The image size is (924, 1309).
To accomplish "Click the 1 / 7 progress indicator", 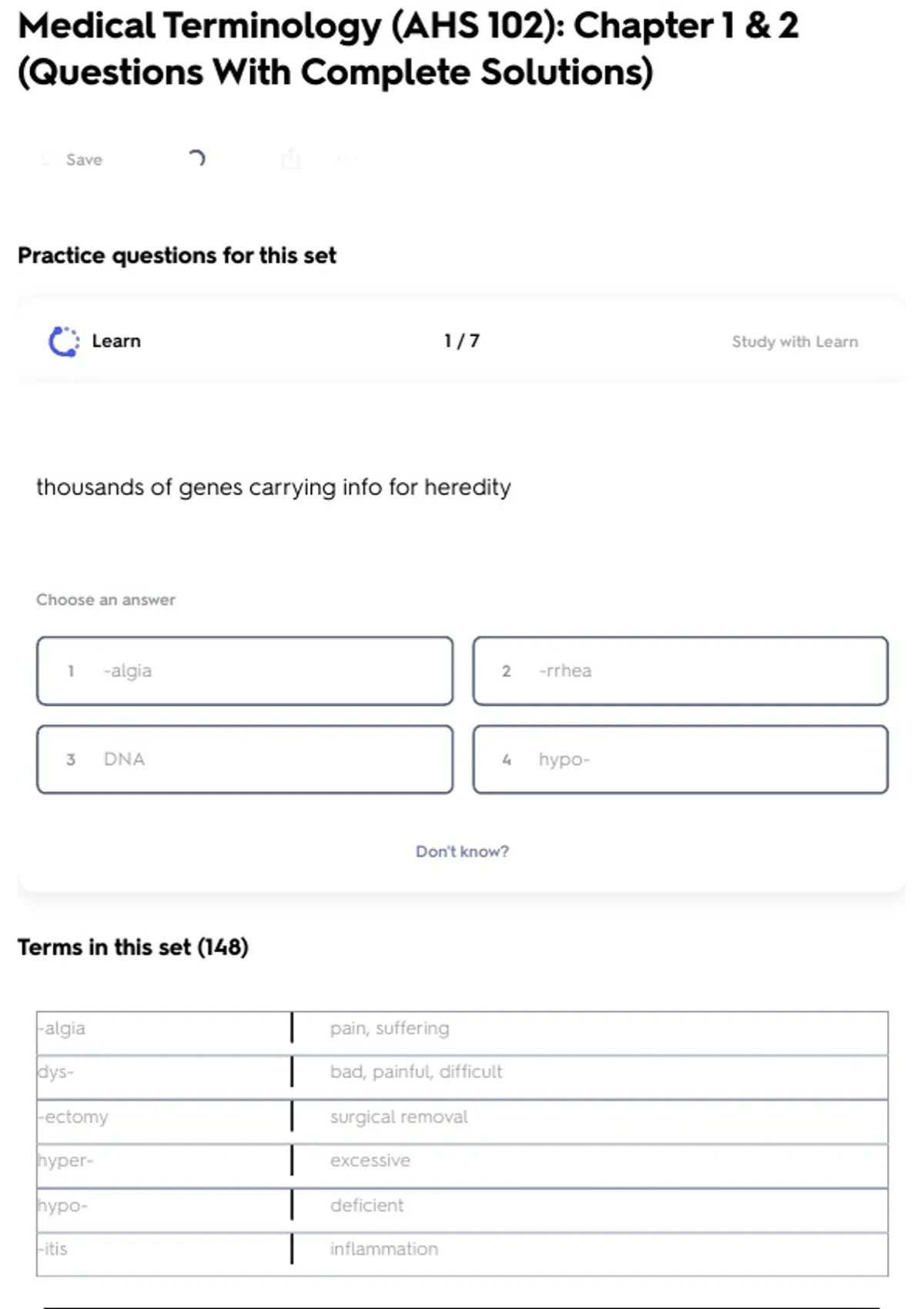I will [x=461, y=341].
